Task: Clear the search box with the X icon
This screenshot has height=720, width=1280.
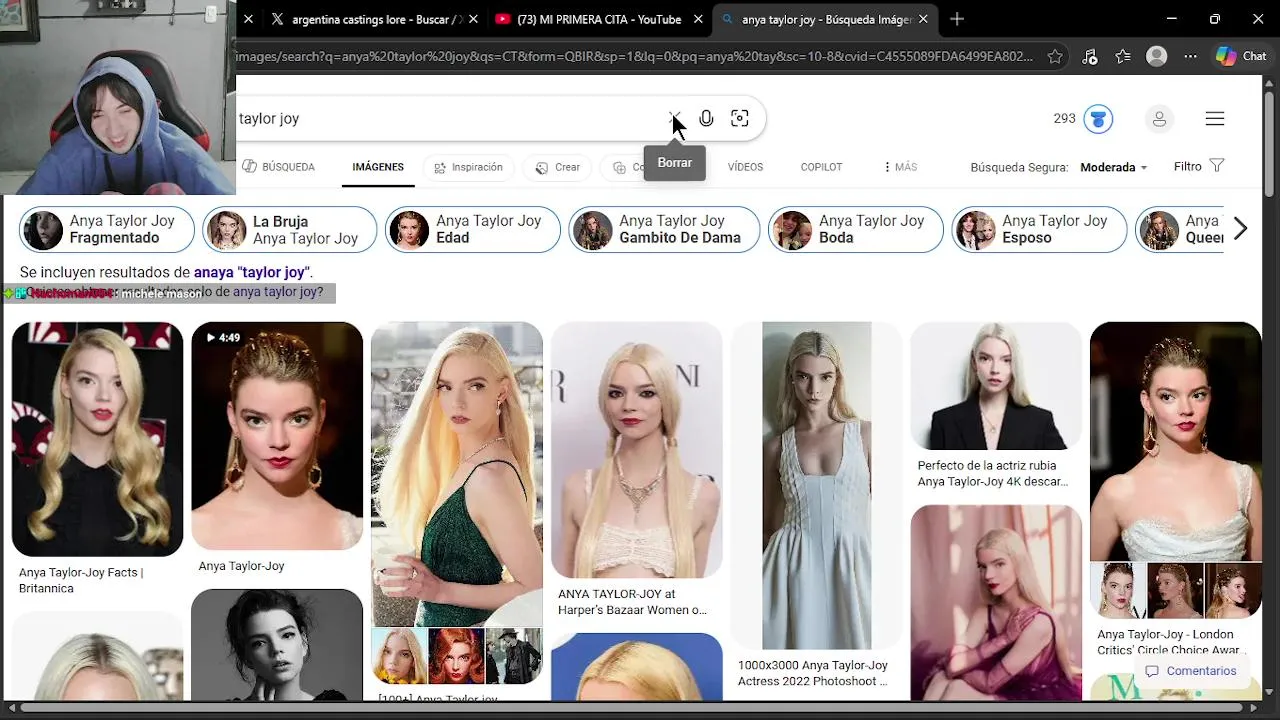Action: pyautogui.click(x=674, y=118)
